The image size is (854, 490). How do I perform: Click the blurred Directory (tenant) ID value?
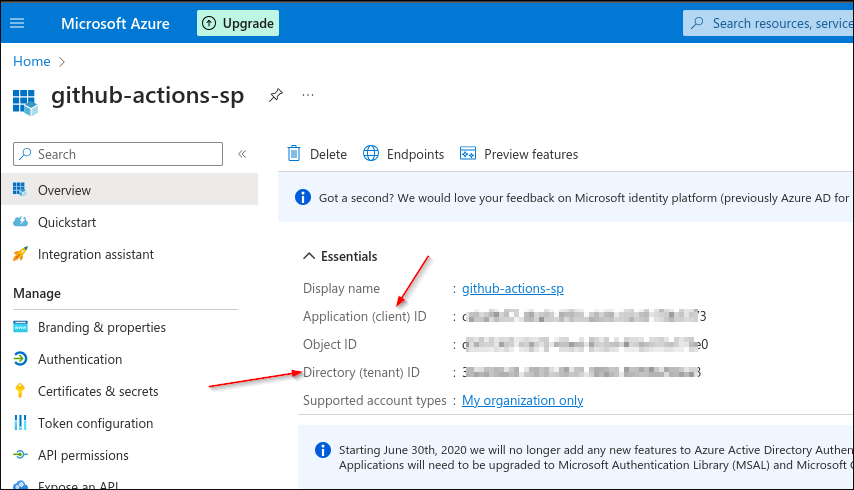point(582,372)
